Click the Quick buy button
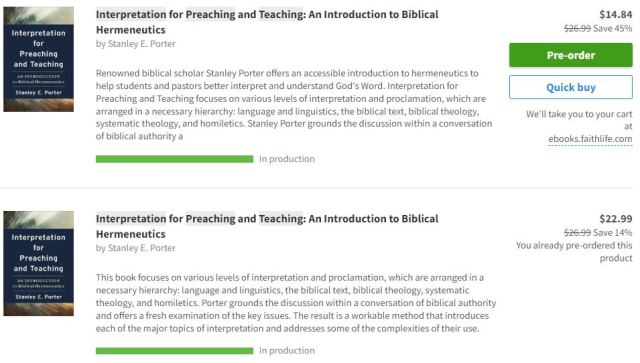Image resolution: width=640 pixels, height=363 pixels. [x=571, y=87]
